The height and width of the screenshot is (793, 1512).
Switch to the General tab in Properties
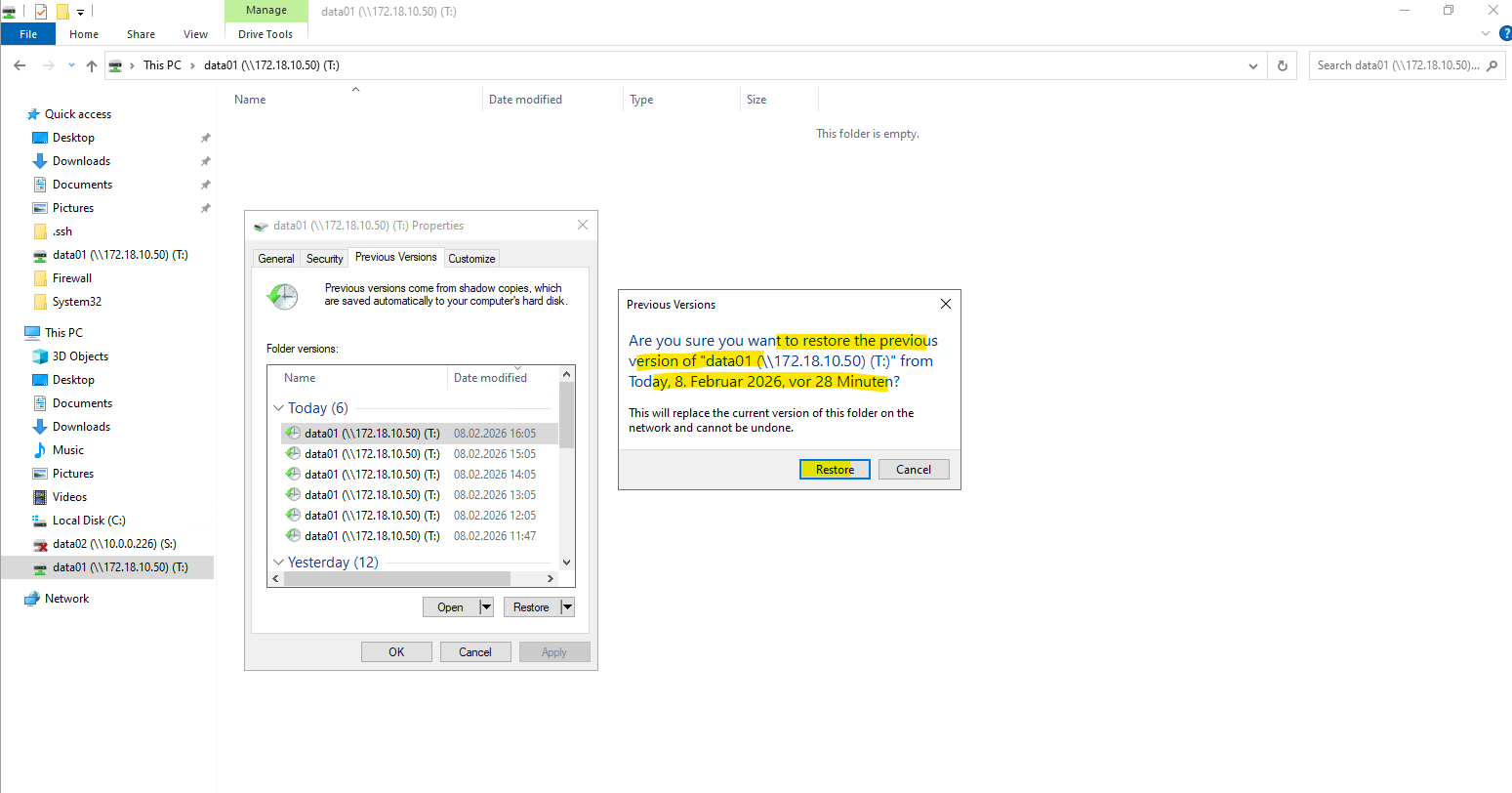pos(276,259)
